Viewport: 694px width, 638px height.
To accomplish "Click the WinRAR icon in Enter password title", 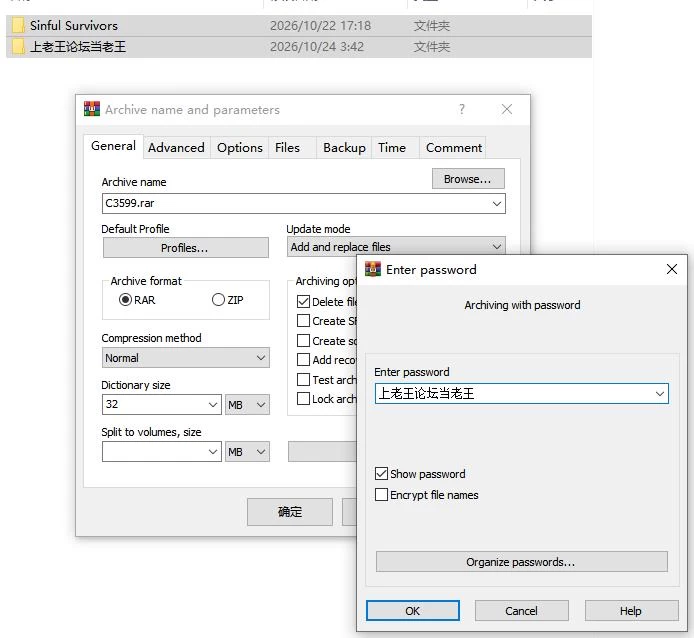I will (x=373, y=269).
